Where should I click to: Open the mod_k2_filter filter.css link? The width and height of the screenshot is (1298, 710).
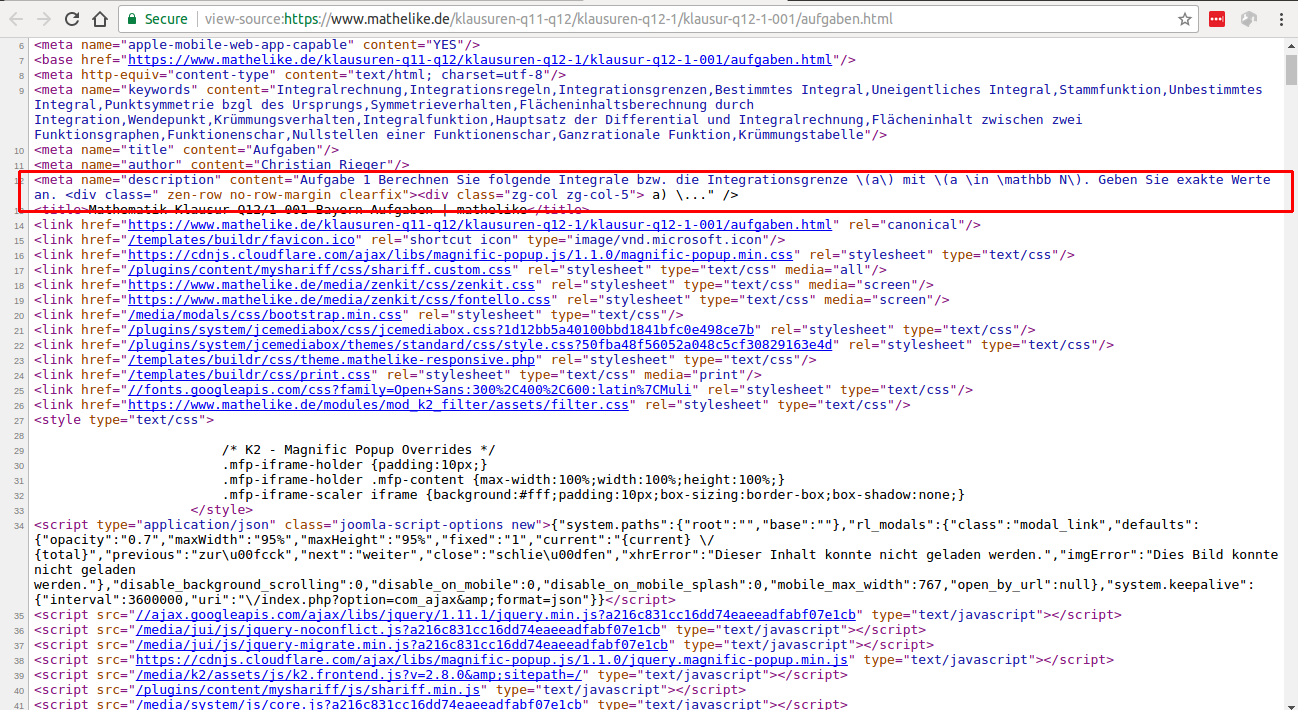click(x=378, y=405)
